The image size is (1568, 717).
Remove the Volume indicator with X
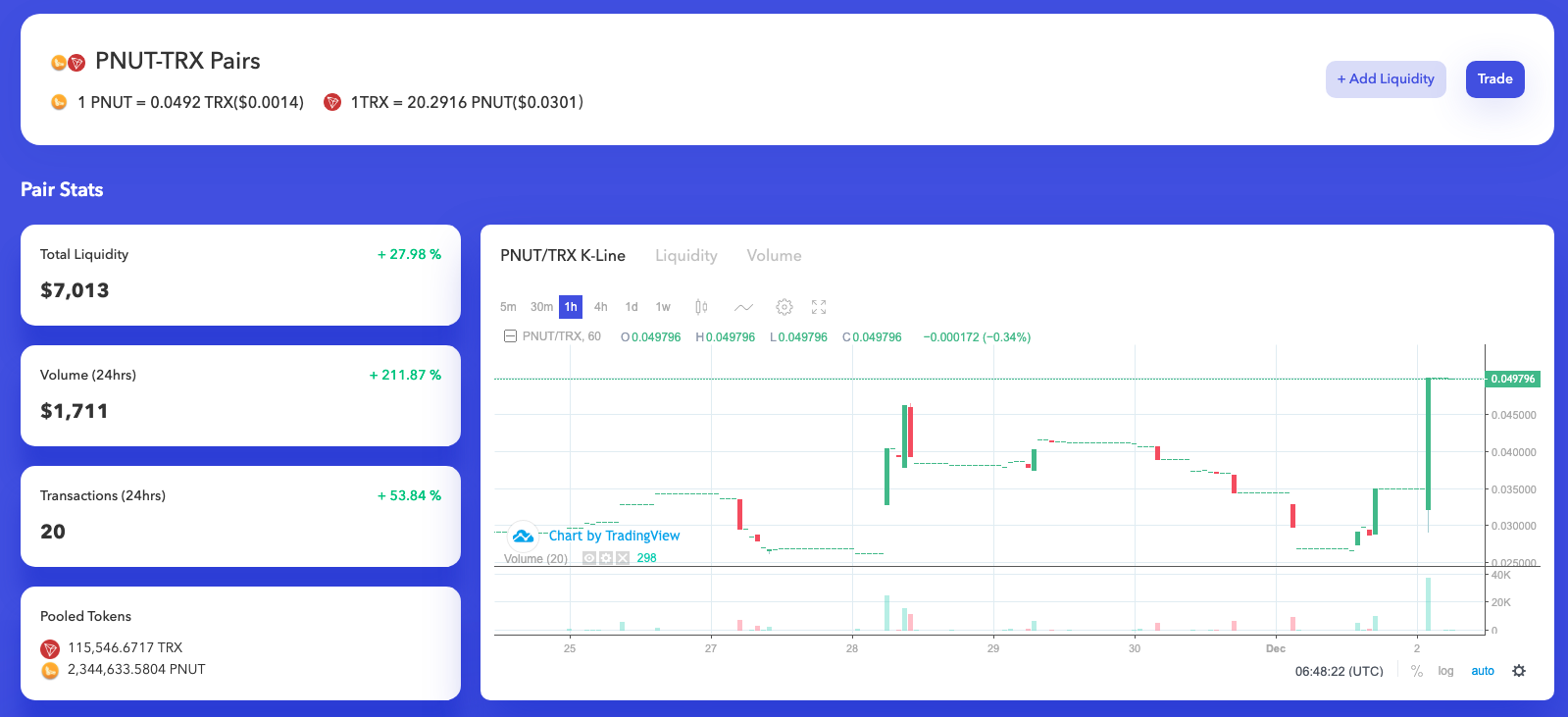click(x=623, y=558)
